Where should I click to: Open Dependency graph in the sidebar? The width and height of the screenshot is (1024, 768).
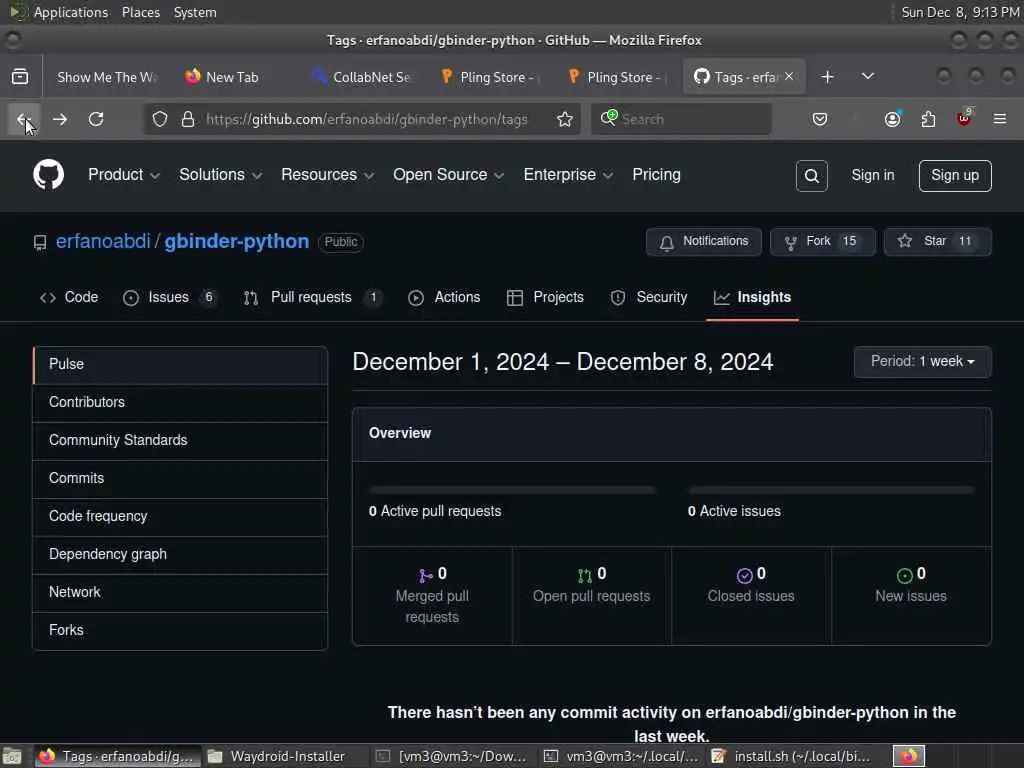(x=180, y=554)
